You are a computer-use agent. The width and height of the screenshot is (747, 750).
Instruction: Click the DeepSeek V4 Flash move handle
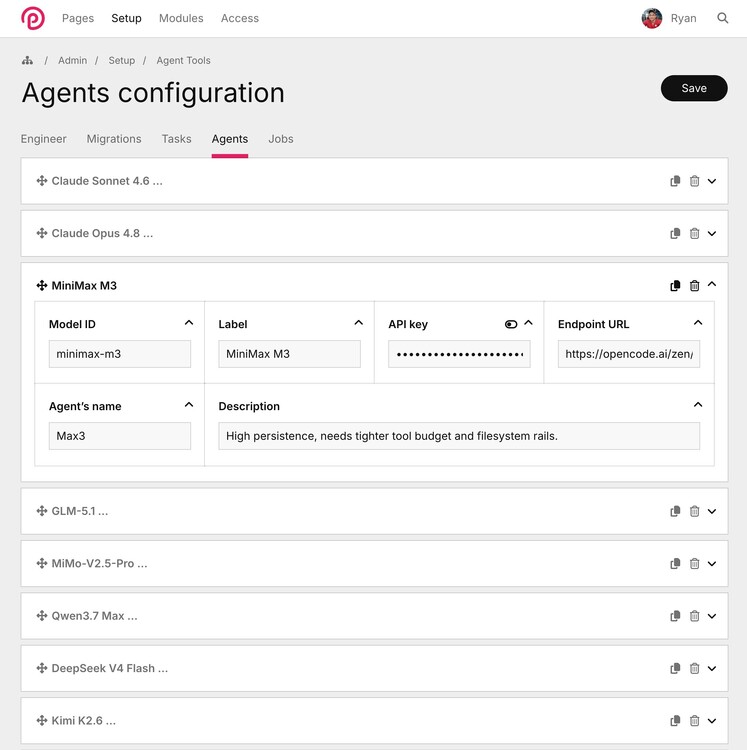[x=42, y=668]
